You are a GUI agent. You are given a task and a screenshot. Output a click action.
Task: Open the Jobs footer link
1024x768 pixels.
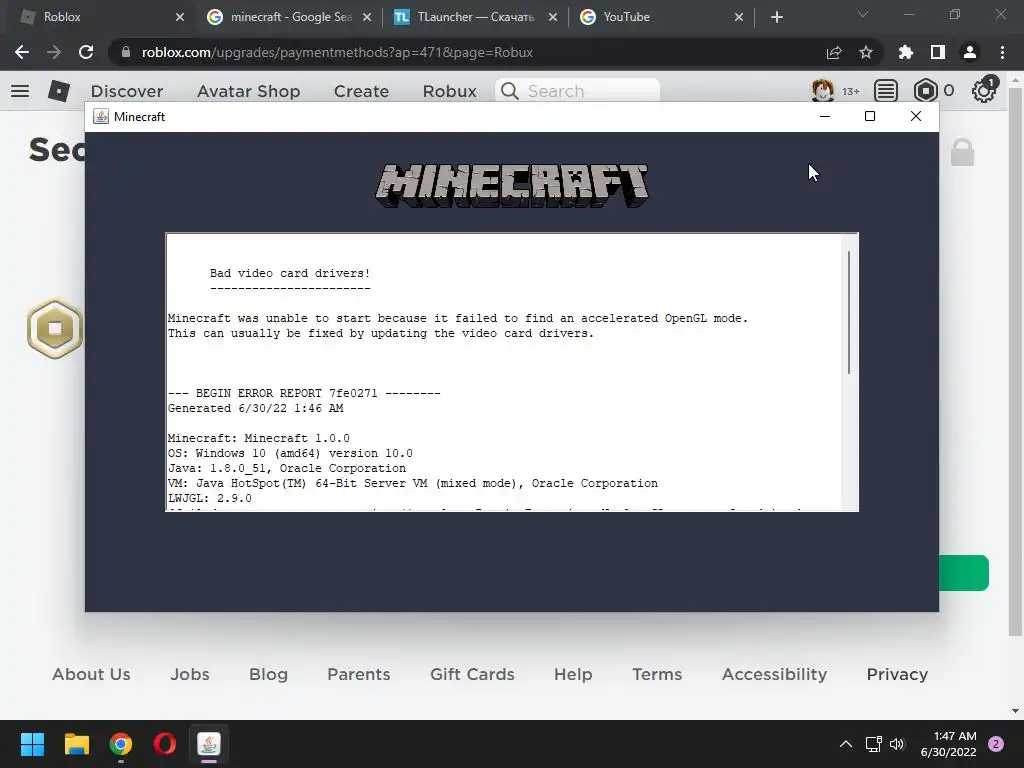(x=189, y=674)
